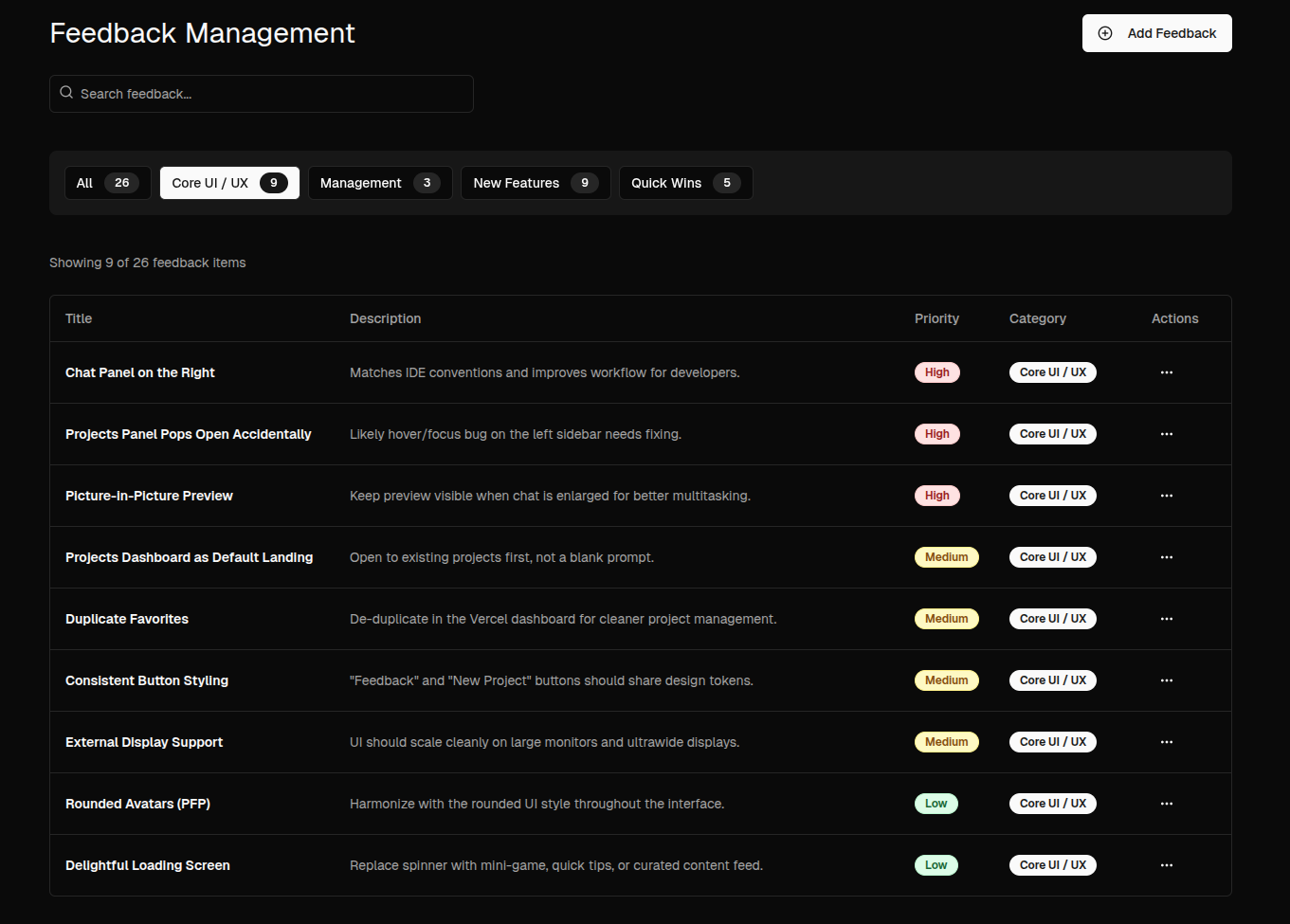Click the Add Feedback button
This screenshot has height=924, width=1290.
coord(1156,32)
